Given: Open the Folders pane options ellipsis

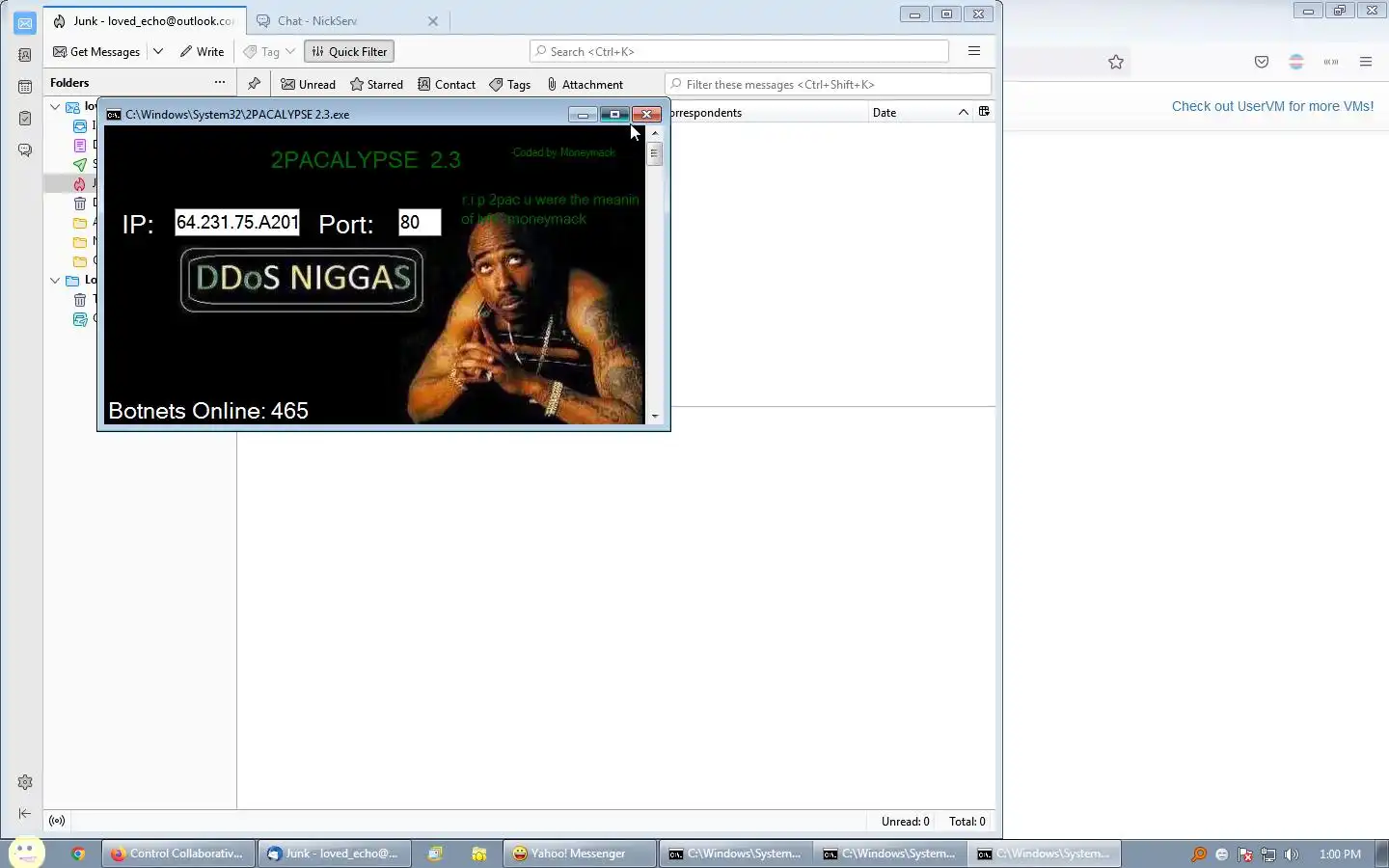Looking at the screenshot, I should 220,83.
